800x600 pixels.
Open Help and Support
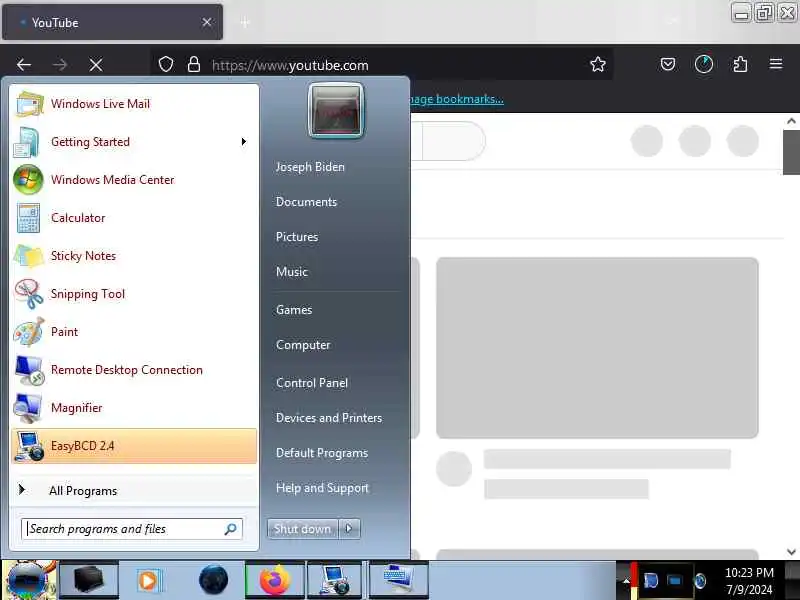pos(322,488)
